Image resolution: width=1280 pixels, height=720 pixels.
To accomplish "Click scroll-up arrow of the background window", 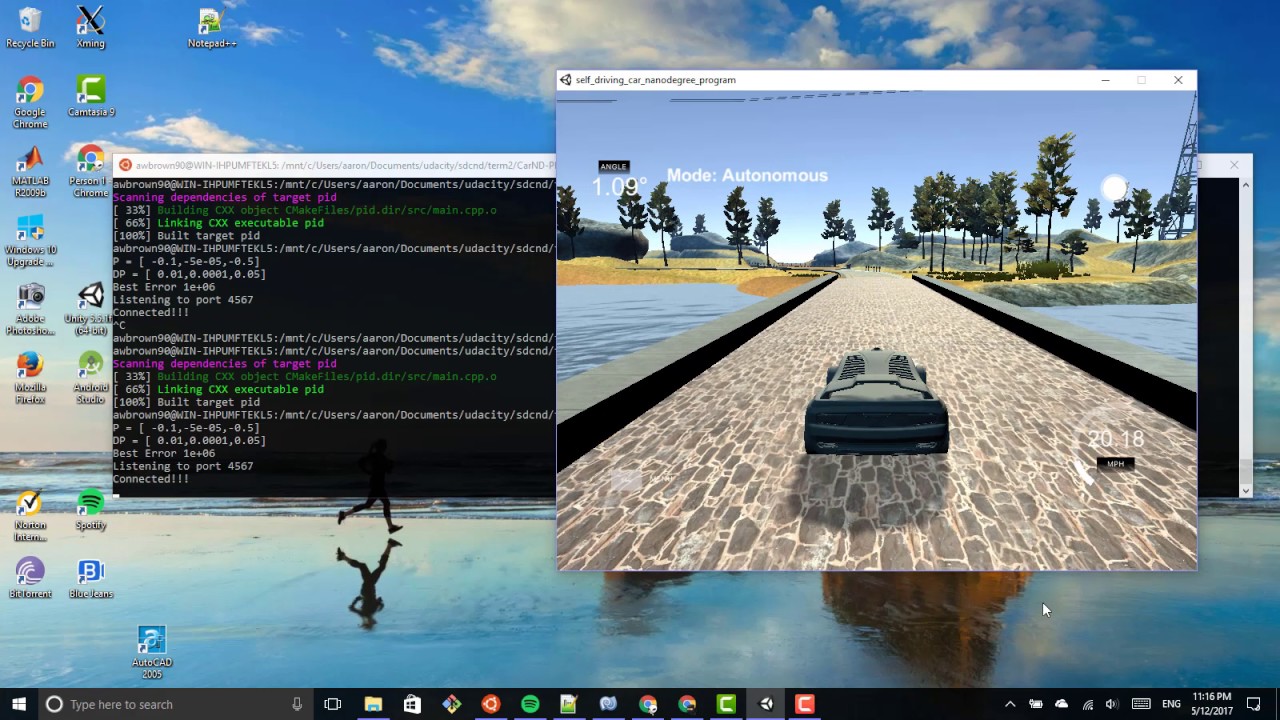I will [1245, 185].
